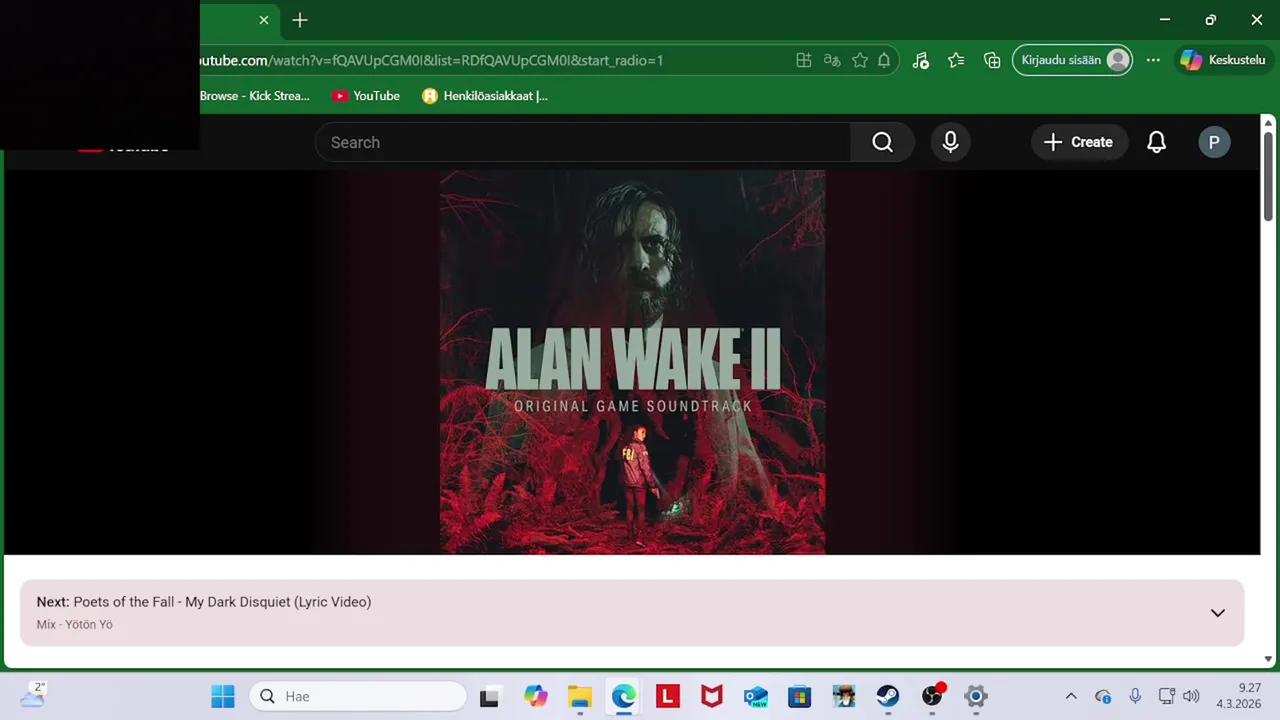Screen dimensions: 1280x720
Task: Add this page to favorites with star
Action: pyautogui.click(x=859, y=60)
